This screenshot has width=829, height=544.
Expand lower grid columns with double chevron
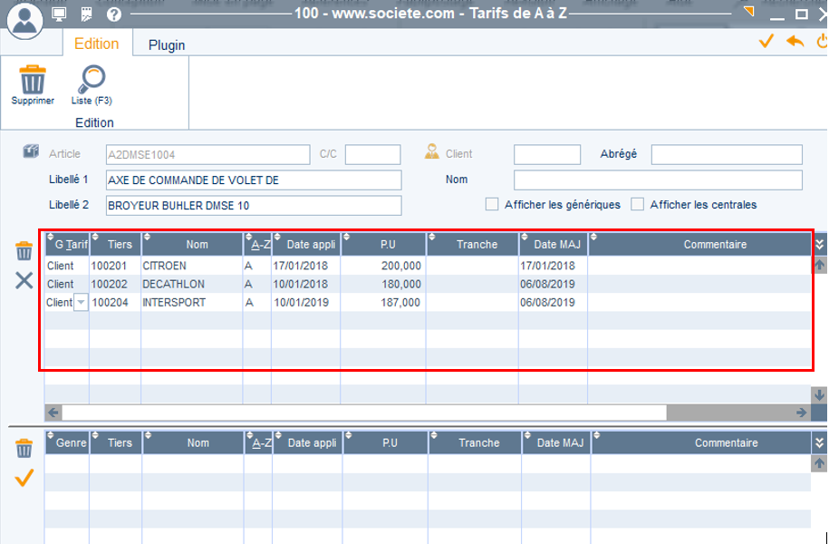(x=819, y=443)
